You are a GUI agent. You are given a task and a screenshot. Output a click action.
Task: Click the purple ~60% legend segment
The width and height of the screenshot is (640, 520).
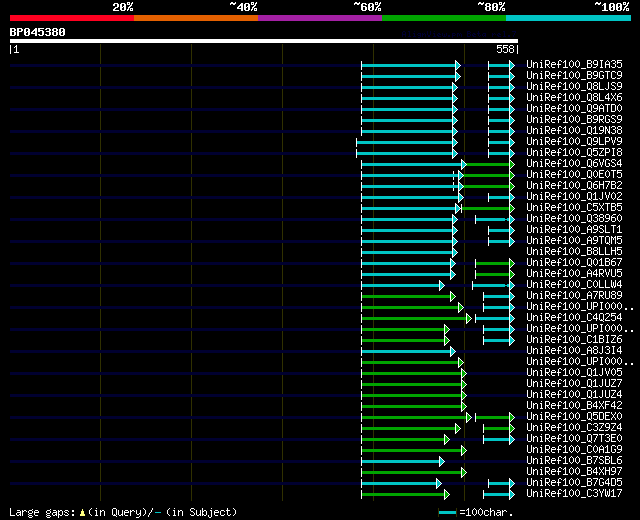pyautogui.click(x=320, y=18)
